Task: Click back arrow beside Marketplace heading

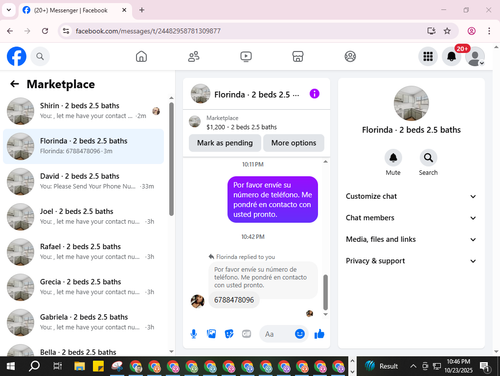Action: tap(14, 84)
